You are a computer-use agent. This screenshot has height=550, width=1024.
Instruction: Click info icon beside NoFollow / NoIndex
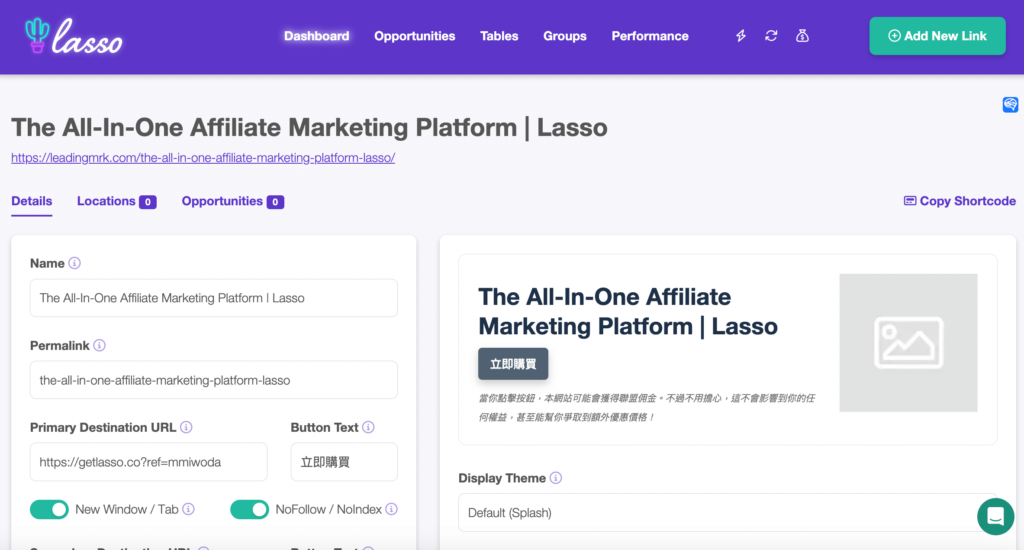point(391,509)
